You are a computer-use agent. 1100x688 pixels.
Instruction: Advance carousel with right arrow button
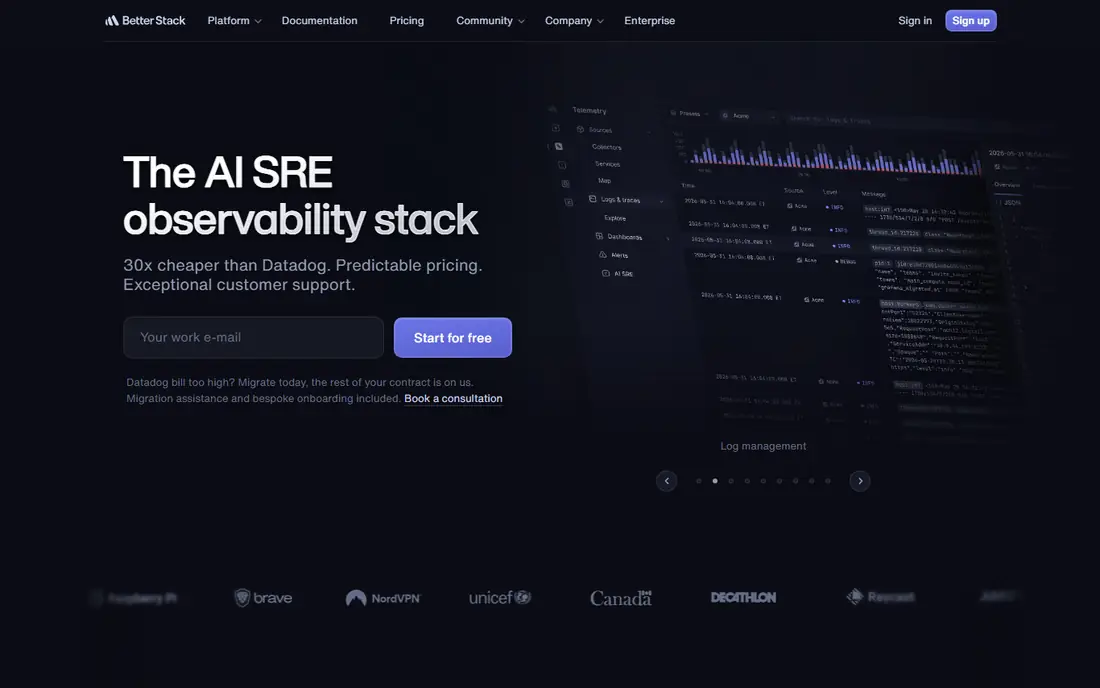coord(860,481)
